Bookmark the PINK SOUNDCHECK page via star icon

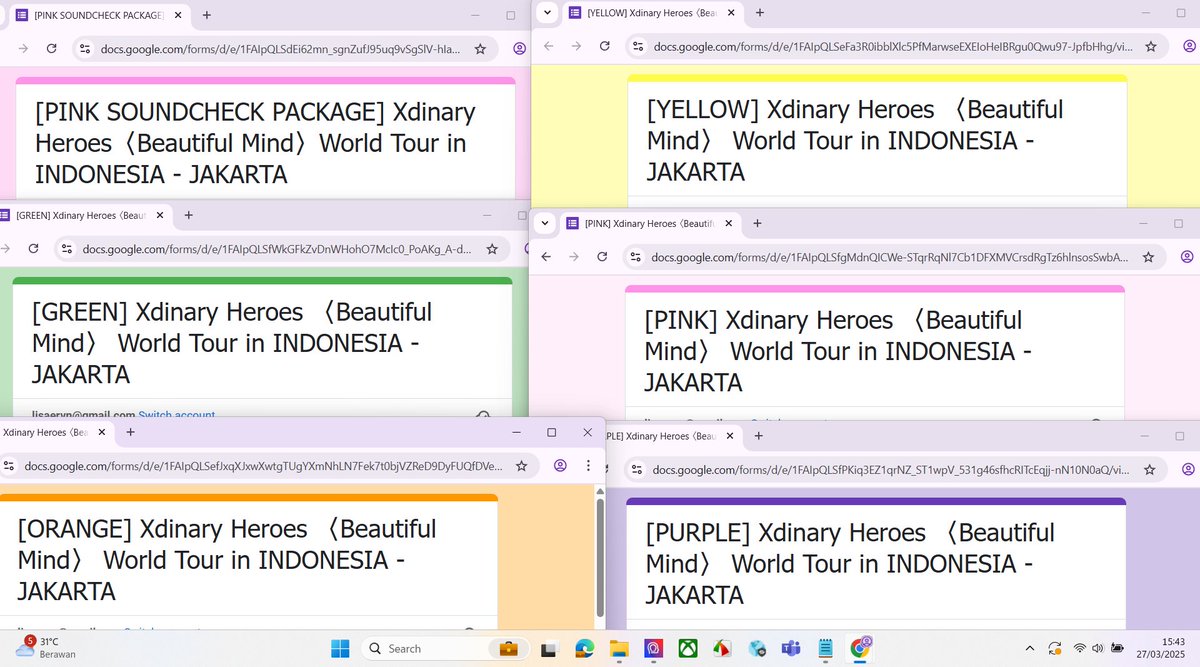tap(480, 47)
